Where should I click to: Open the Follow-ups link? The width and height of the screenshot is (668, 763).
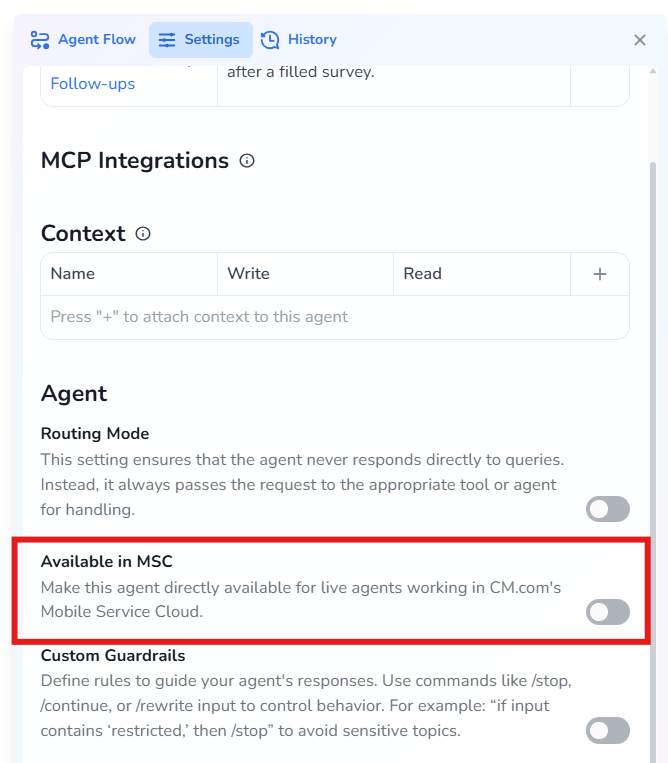pyautogui.click(x=93, y=84)
